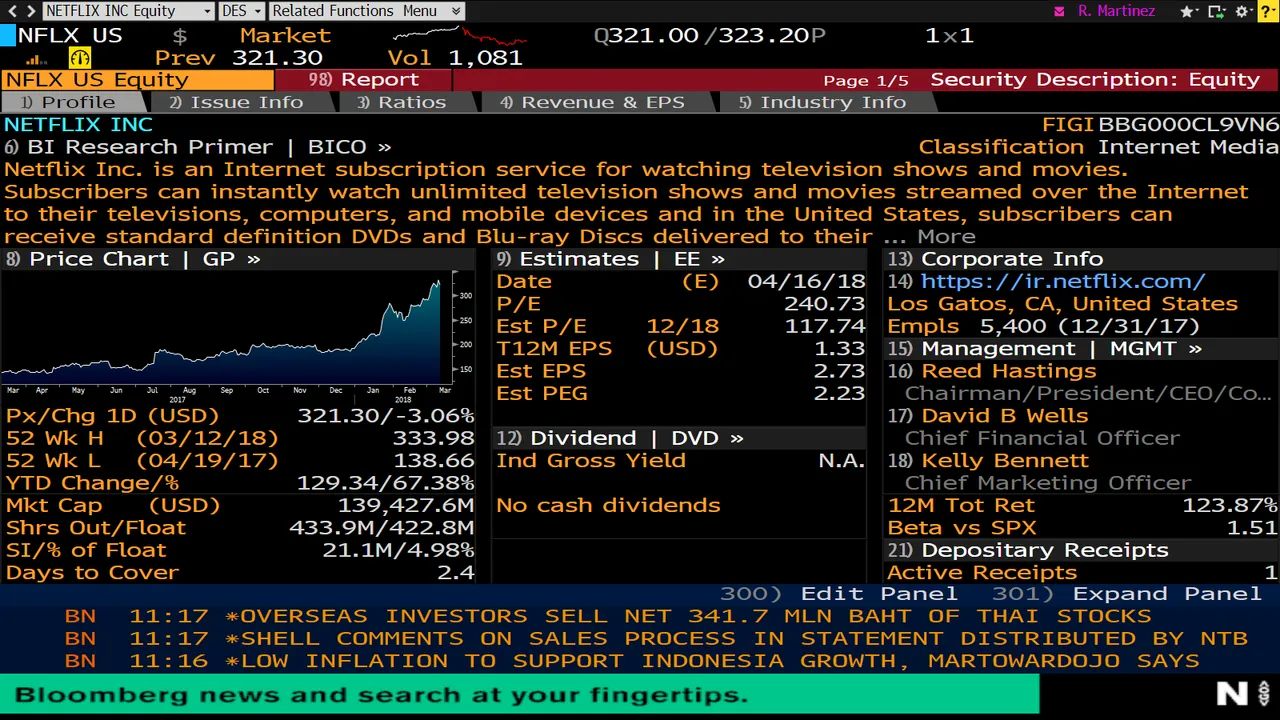Select Reed Hastings in management list

pyautogui.click(x=1008, y=371)
